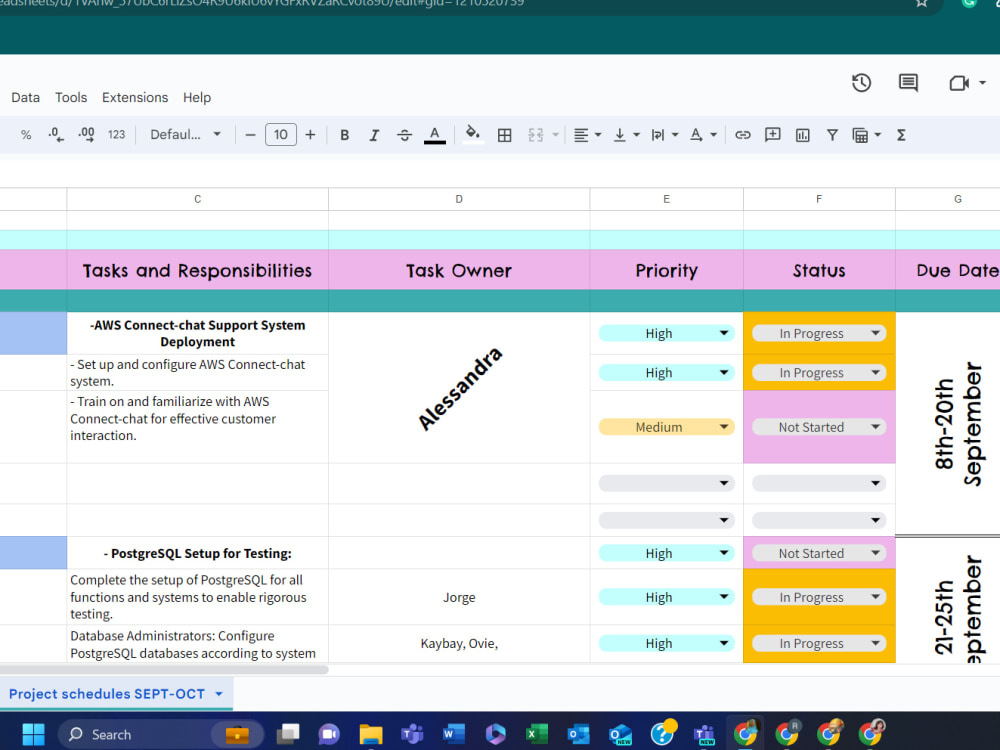
Task: Toggle strikethrough formatting
Action: [404, 134]
